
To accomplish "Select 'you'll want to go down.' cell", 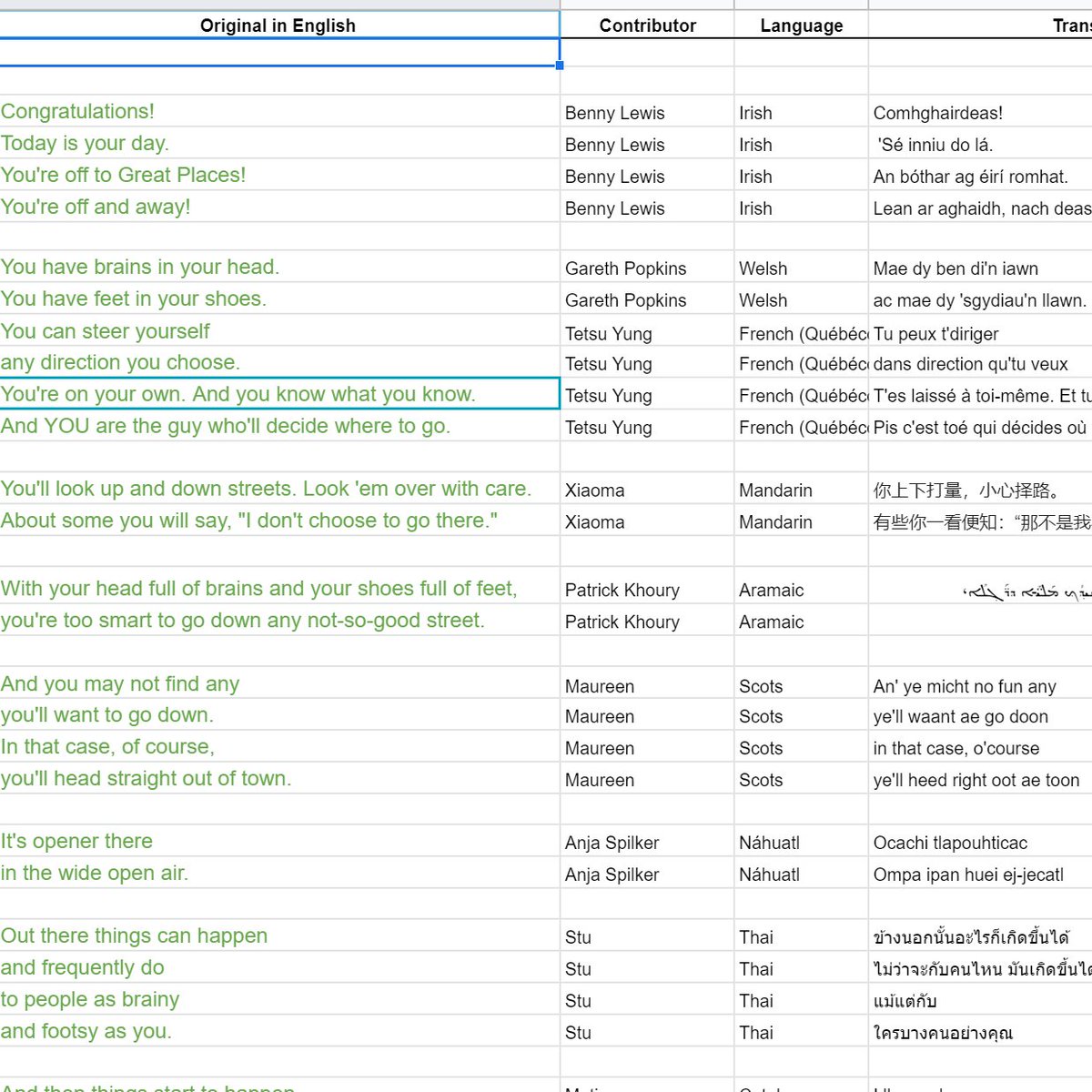I will click(x=278, y=714).
